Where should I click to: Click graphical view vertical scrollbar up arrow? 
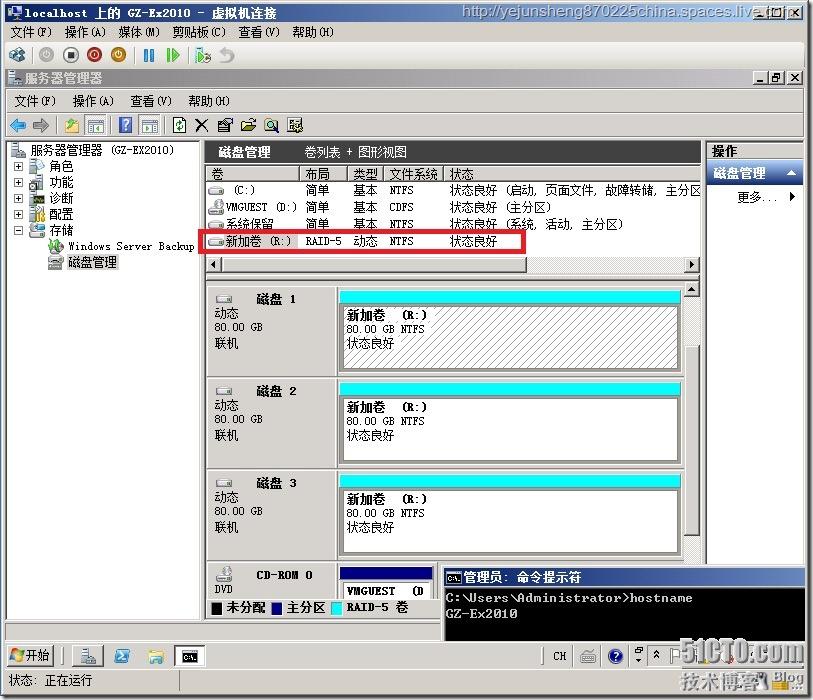coord(691,289)
